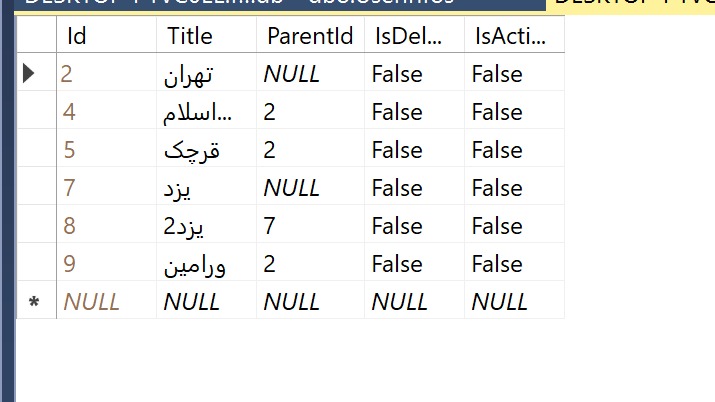Click the ParentId cell with value 7

[x=311, y=224]
